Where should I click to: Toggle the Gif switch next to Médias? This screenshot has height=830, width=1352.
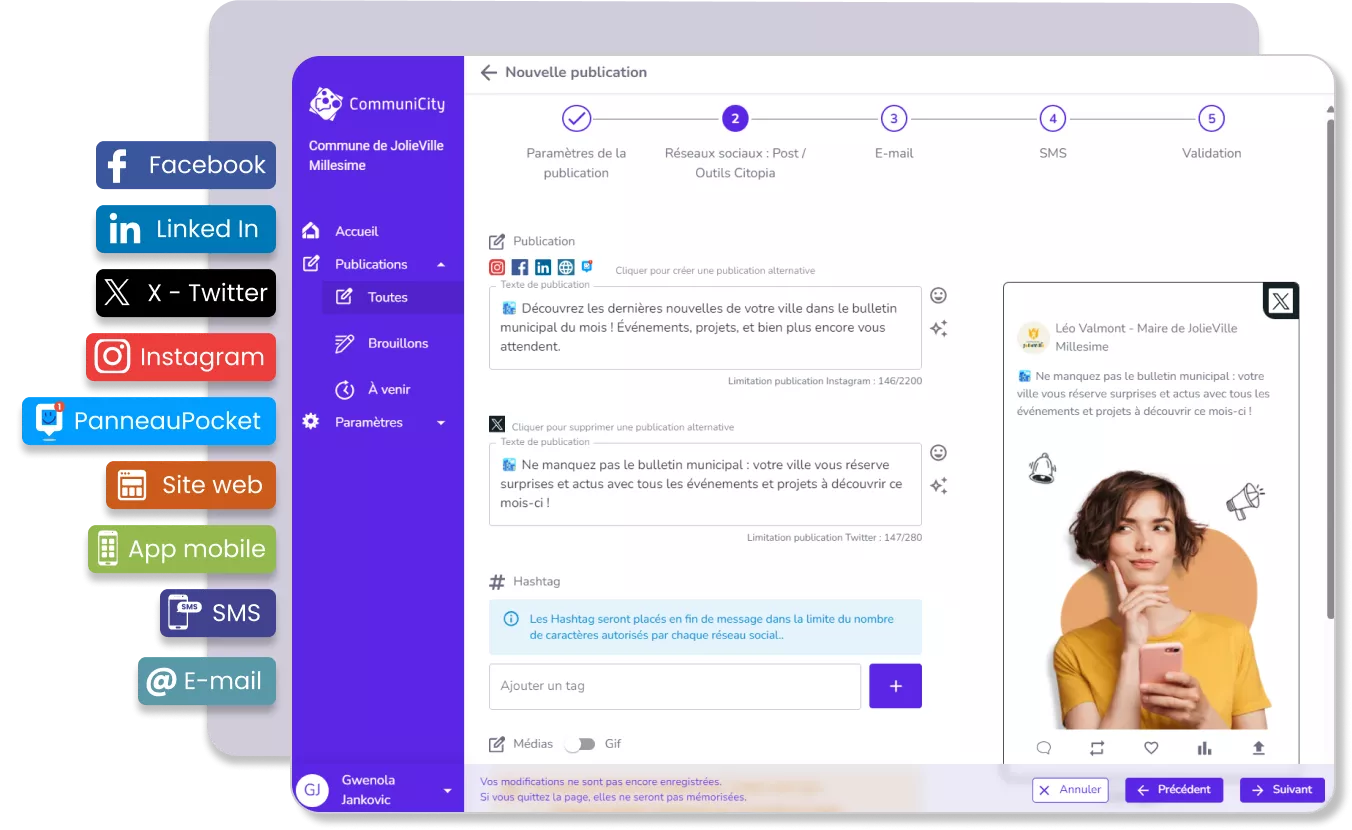tap(580, 744)
